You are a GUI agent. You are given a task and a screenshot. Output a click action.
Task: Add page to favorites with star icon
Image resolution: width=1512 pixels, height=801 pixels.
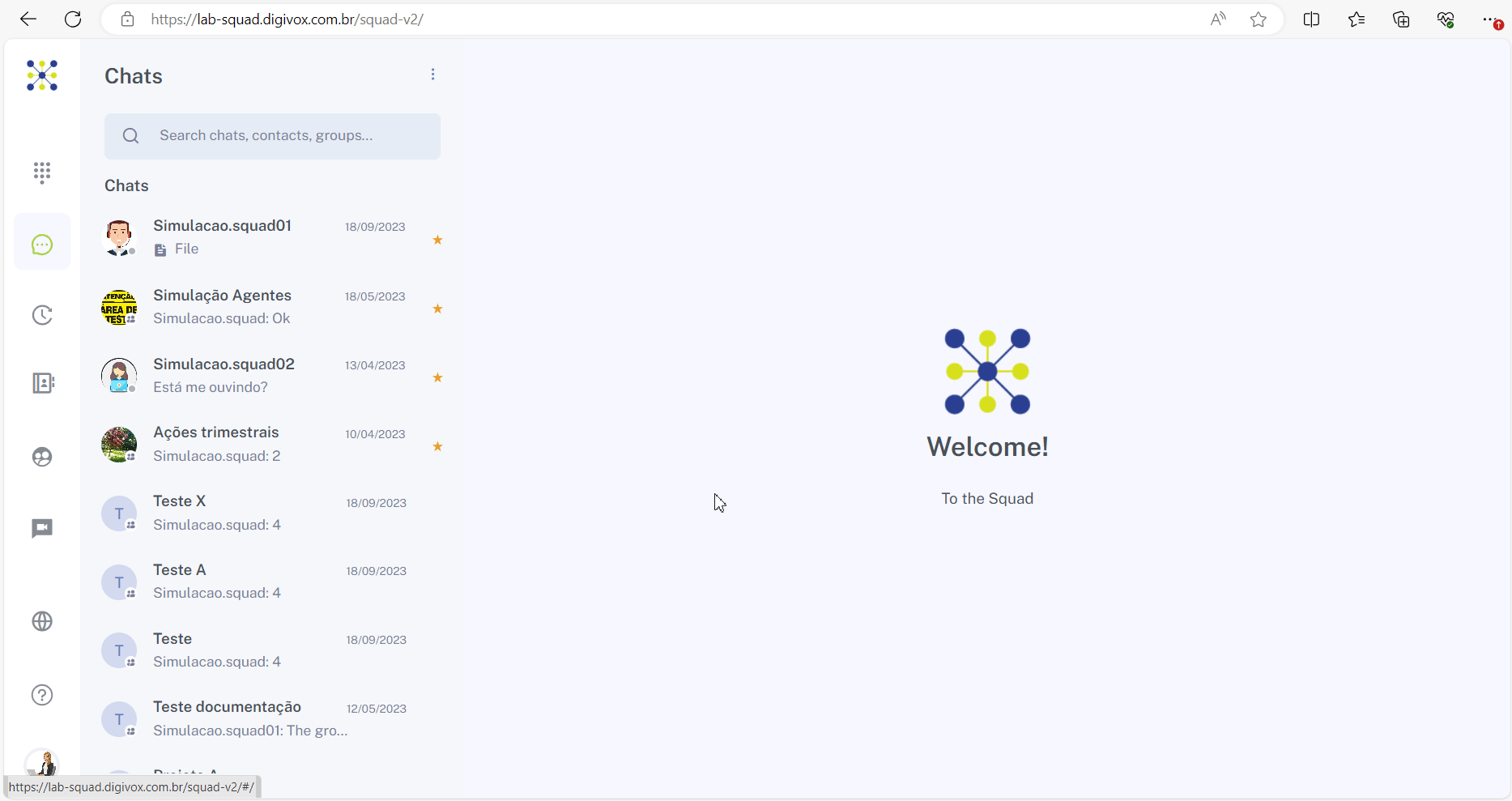(1259, 19)
